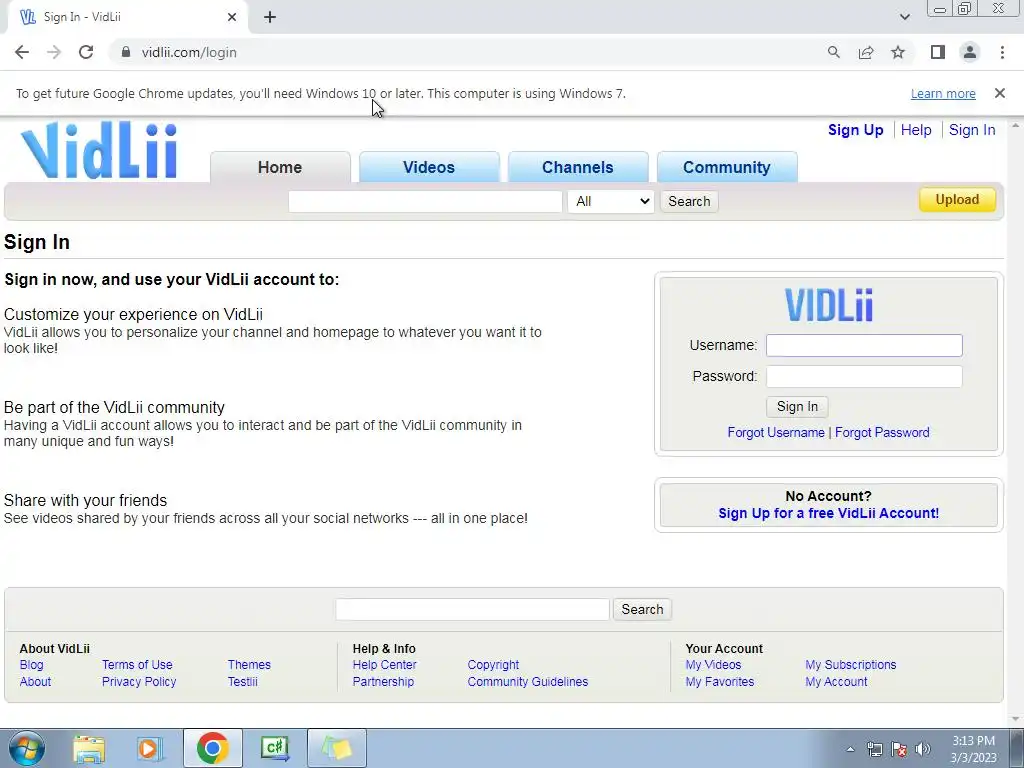Screen dimensions: 1024x768
Task: Open the Learn more link
Action: pyautogui.click(x=943, y=93)
